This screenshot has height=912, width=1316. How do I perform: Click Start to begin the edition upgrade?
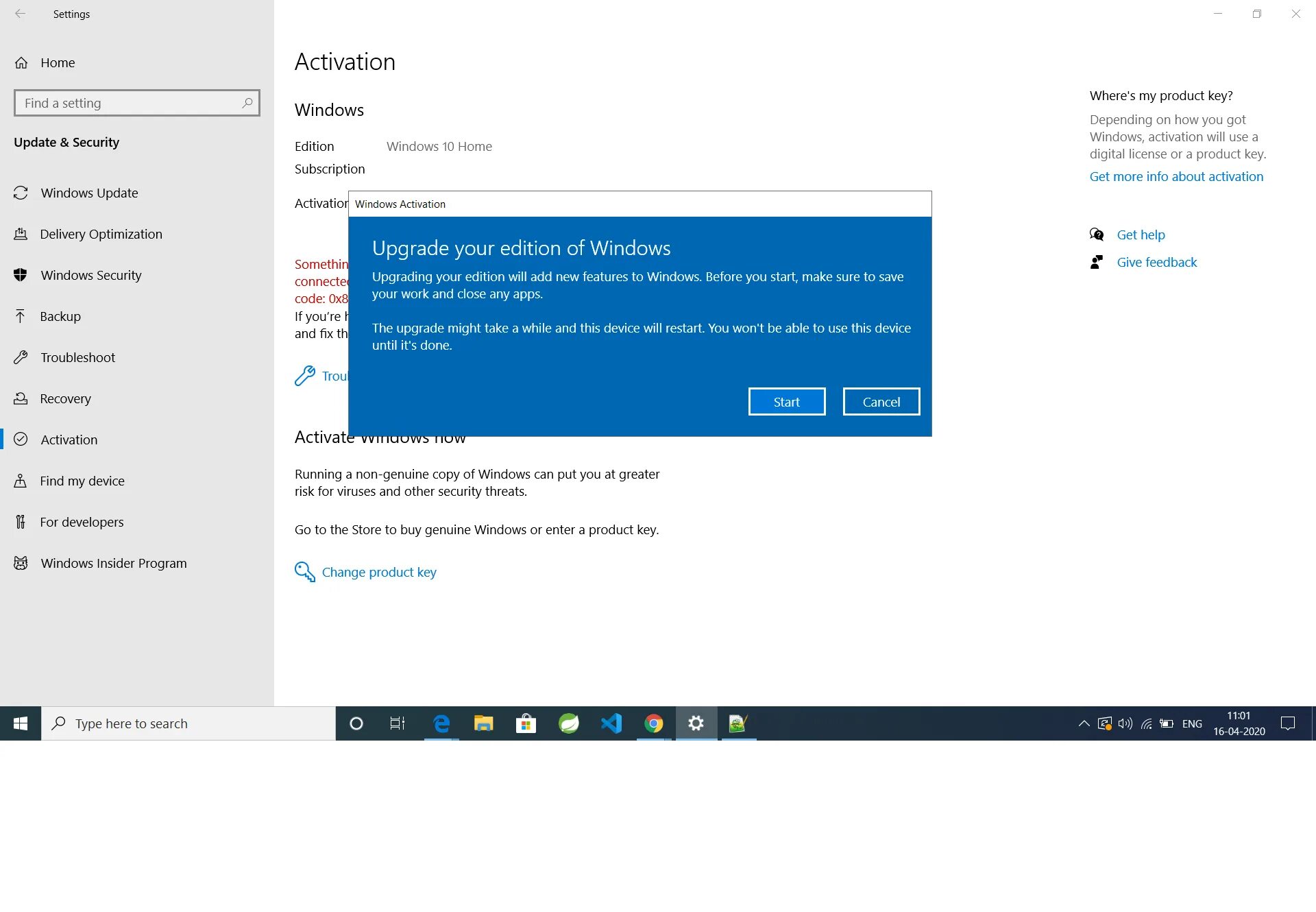(786, 402)
